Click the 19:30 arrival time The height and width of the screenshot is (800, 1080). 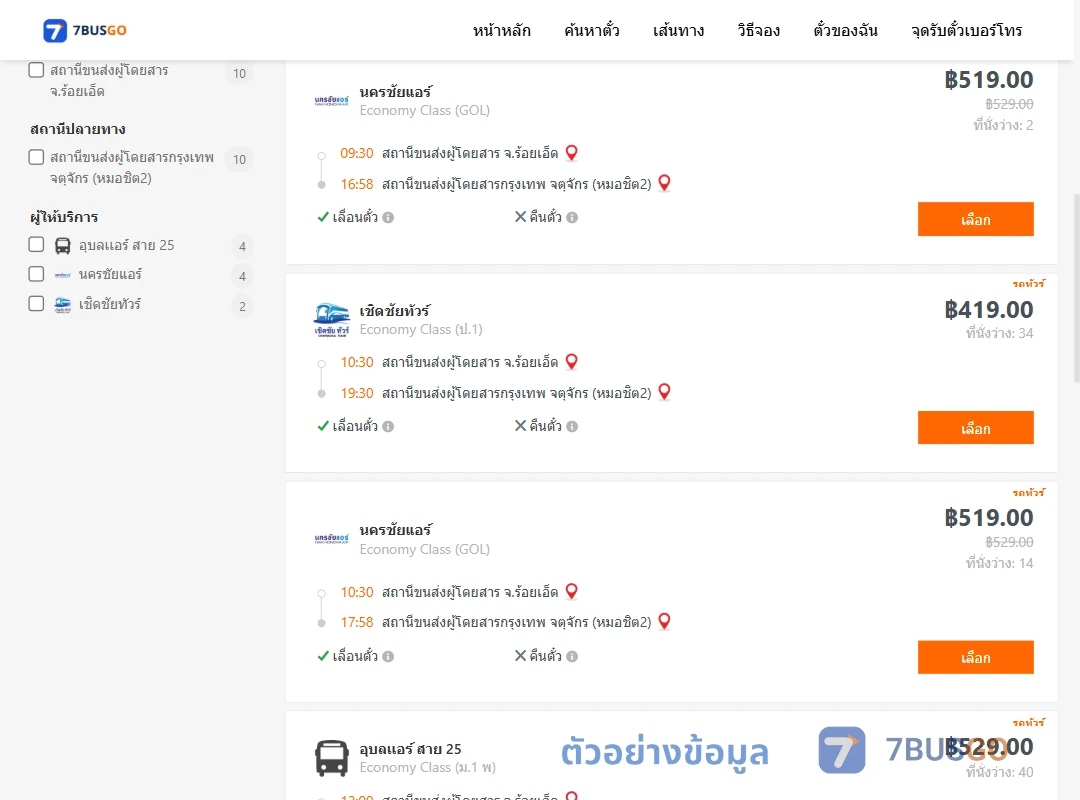(x=357, y=393)
